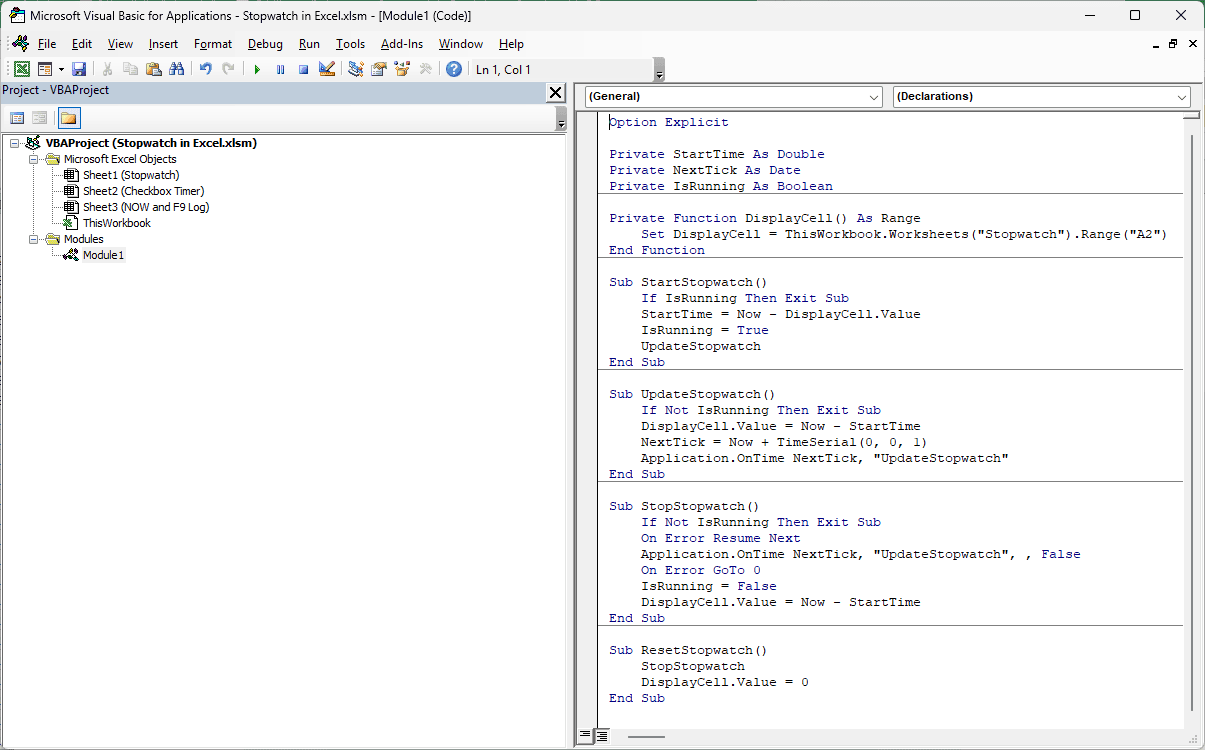Click the code window vertical scrollbar
The image size is (1205, 750).
click(1191, 422)
